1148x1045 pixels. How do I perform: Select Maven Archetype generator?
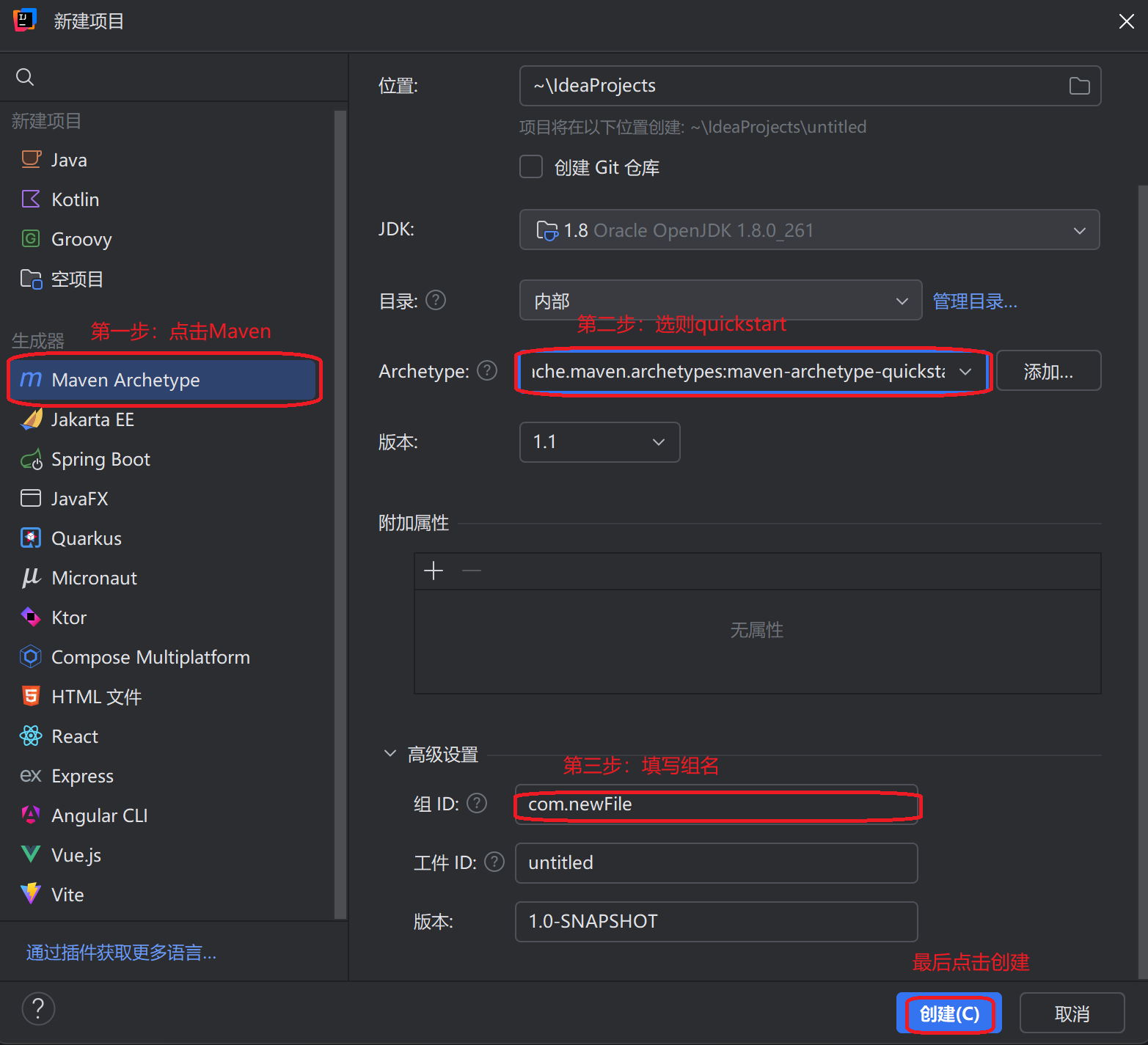[x=163, y=379]
